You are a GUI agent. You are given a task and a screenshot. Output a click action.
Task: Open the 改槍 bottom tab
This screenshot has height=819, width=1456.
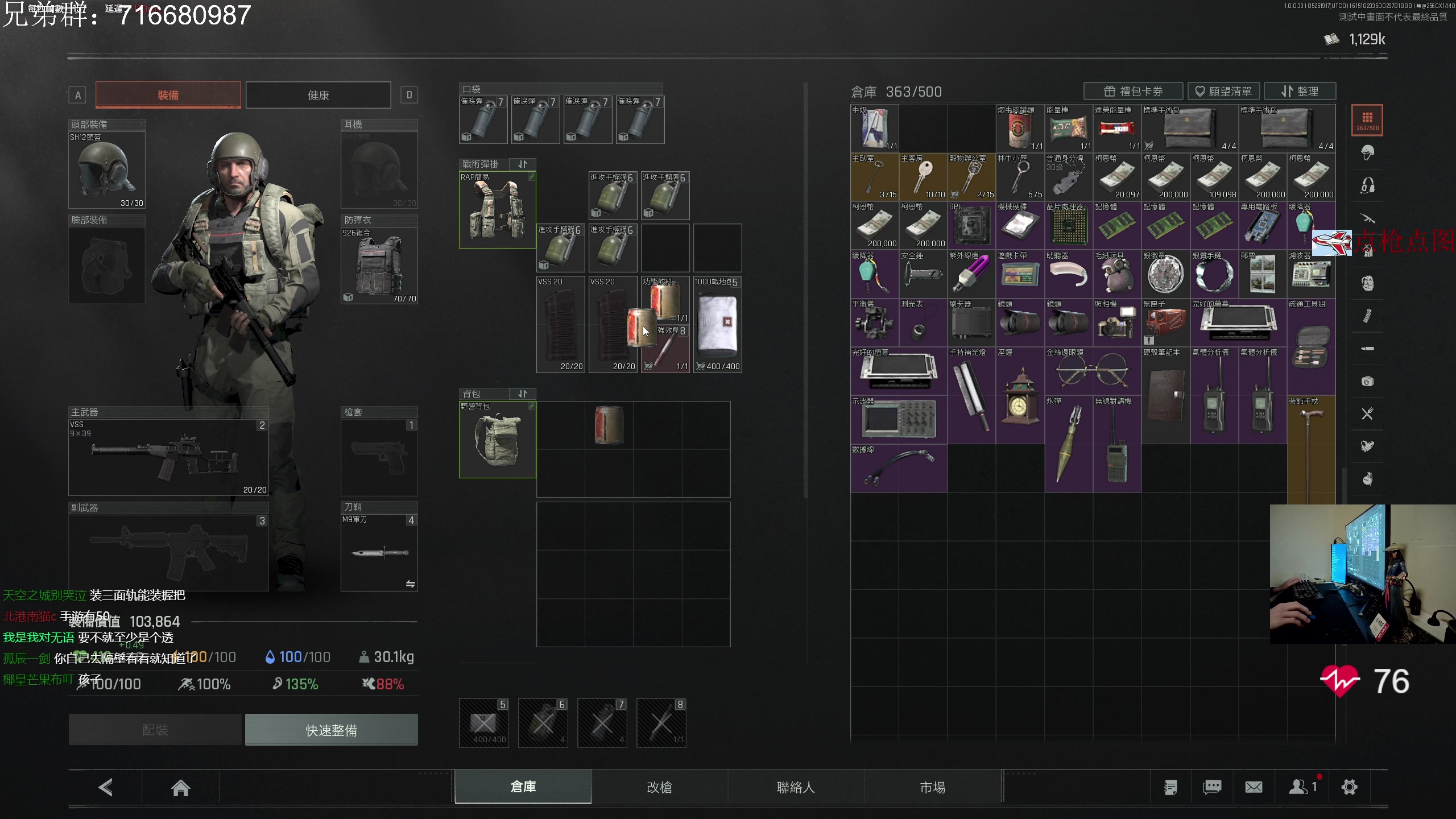(660, 787)
